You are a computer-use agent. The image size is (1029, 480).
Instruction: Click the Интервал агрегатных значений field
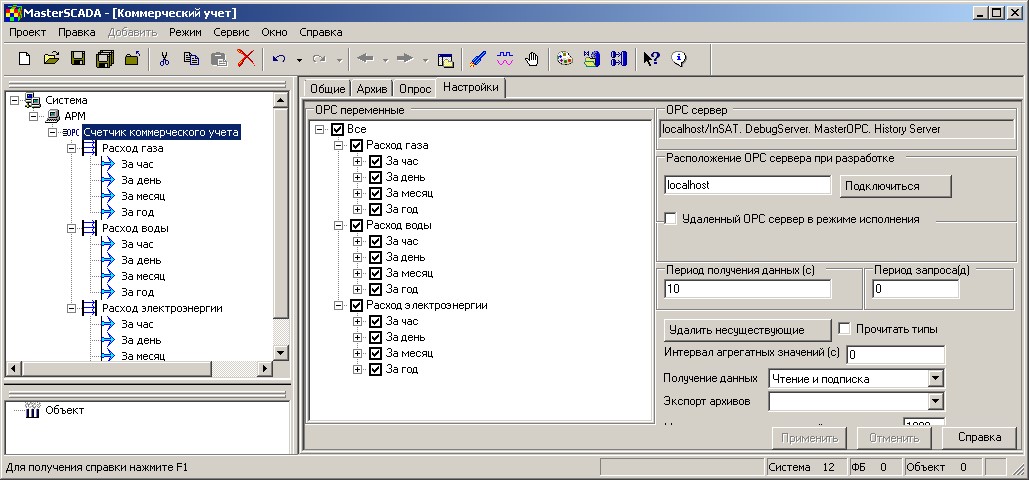pyautogui.click(x=896, y=355)
